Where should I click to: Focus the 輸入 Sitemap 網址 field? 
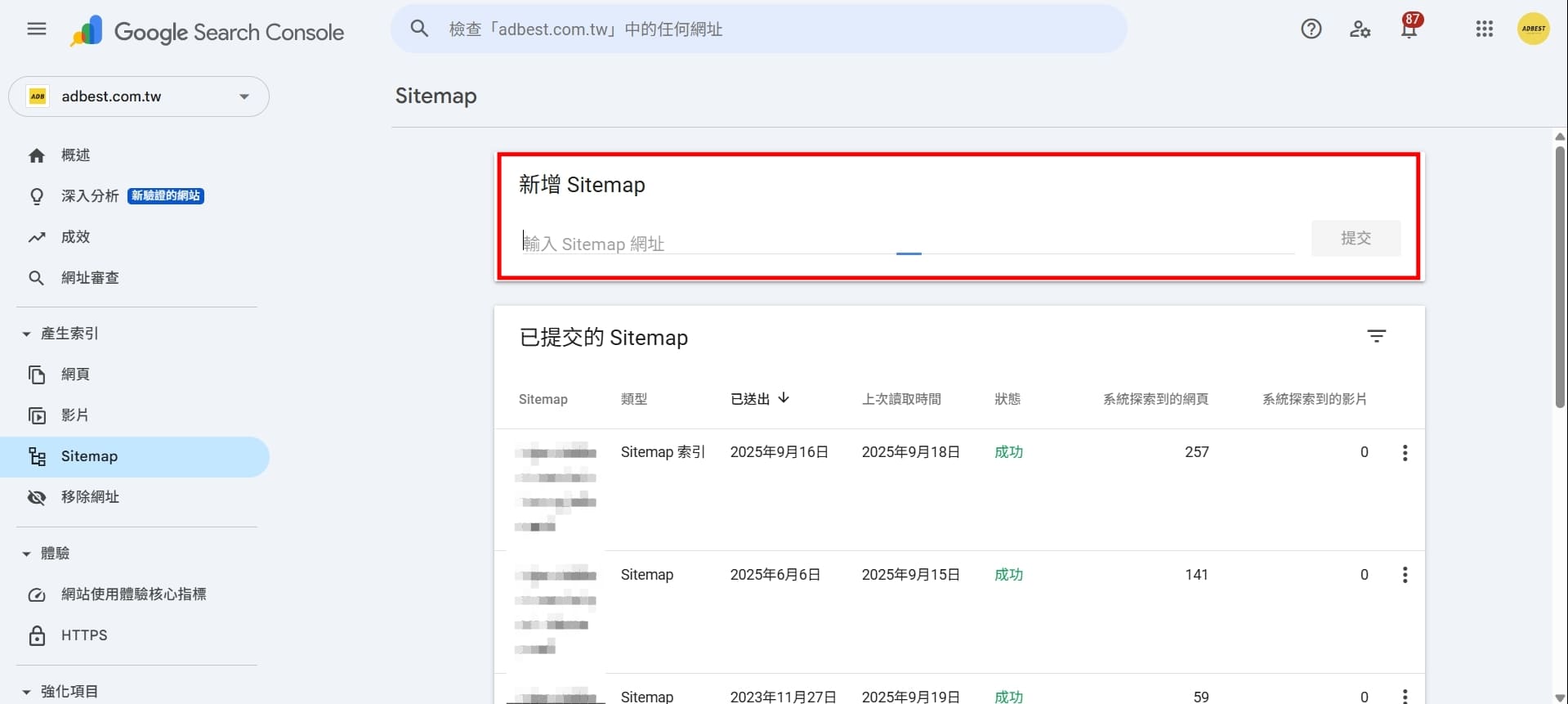tap(908, 243)
